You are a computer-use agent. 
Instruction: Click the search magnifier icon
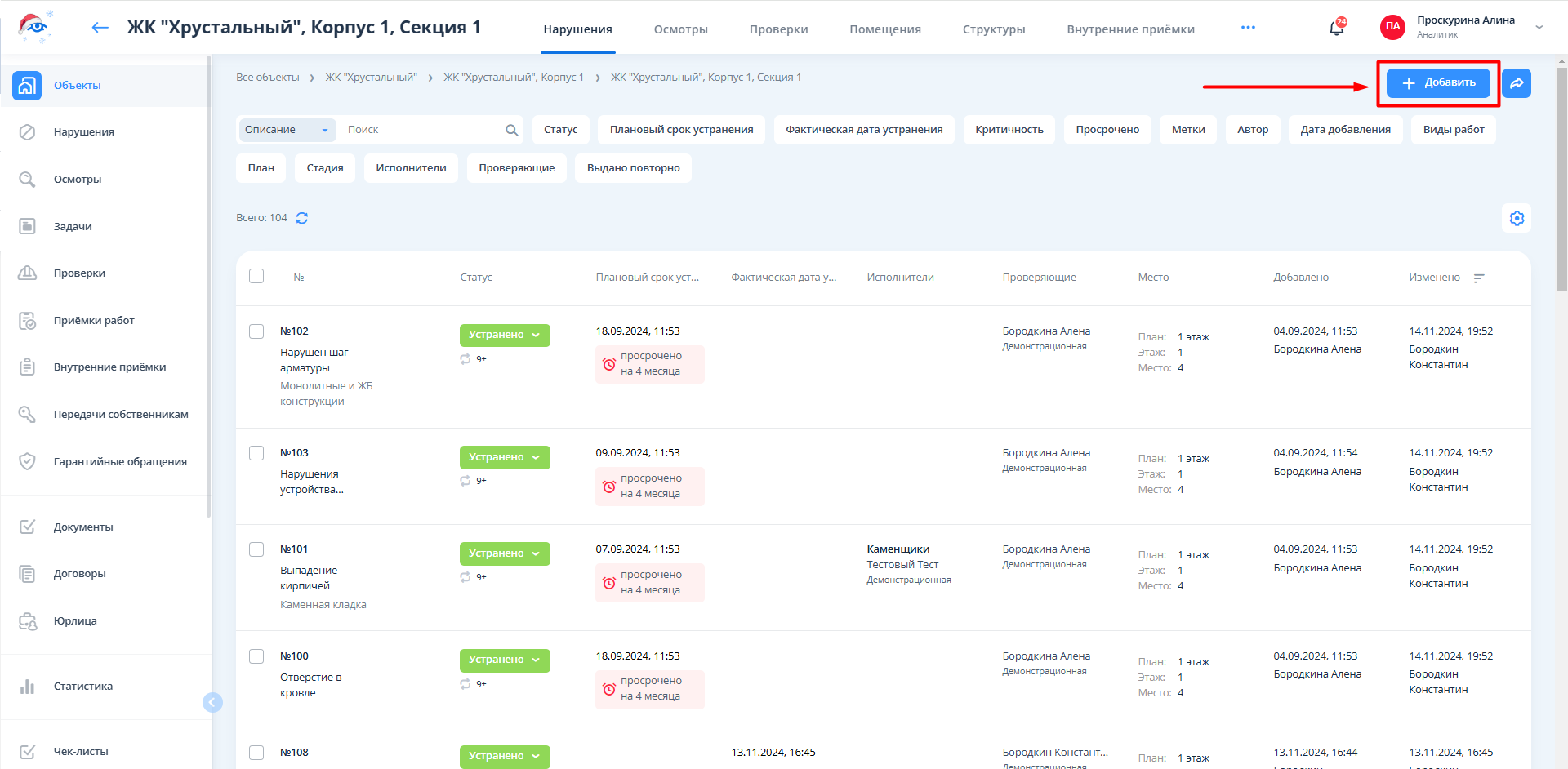511,130
